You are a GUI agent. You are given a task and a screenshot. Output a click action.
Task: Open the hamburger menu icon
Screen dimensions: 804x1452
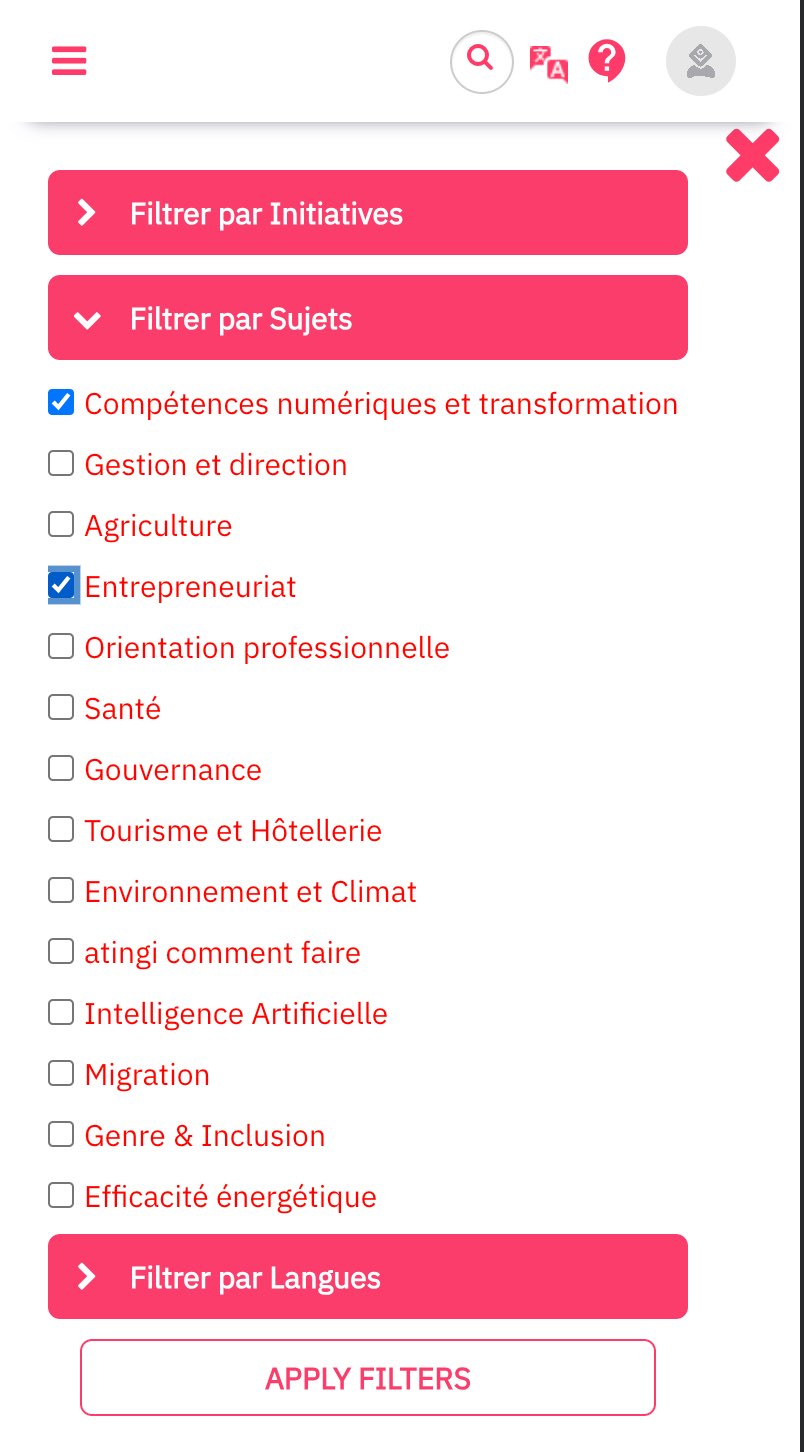(69, 61)
